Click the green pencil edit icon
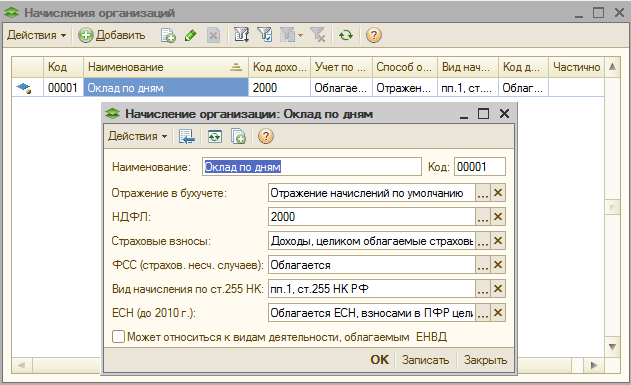 [x=191, y=35]
